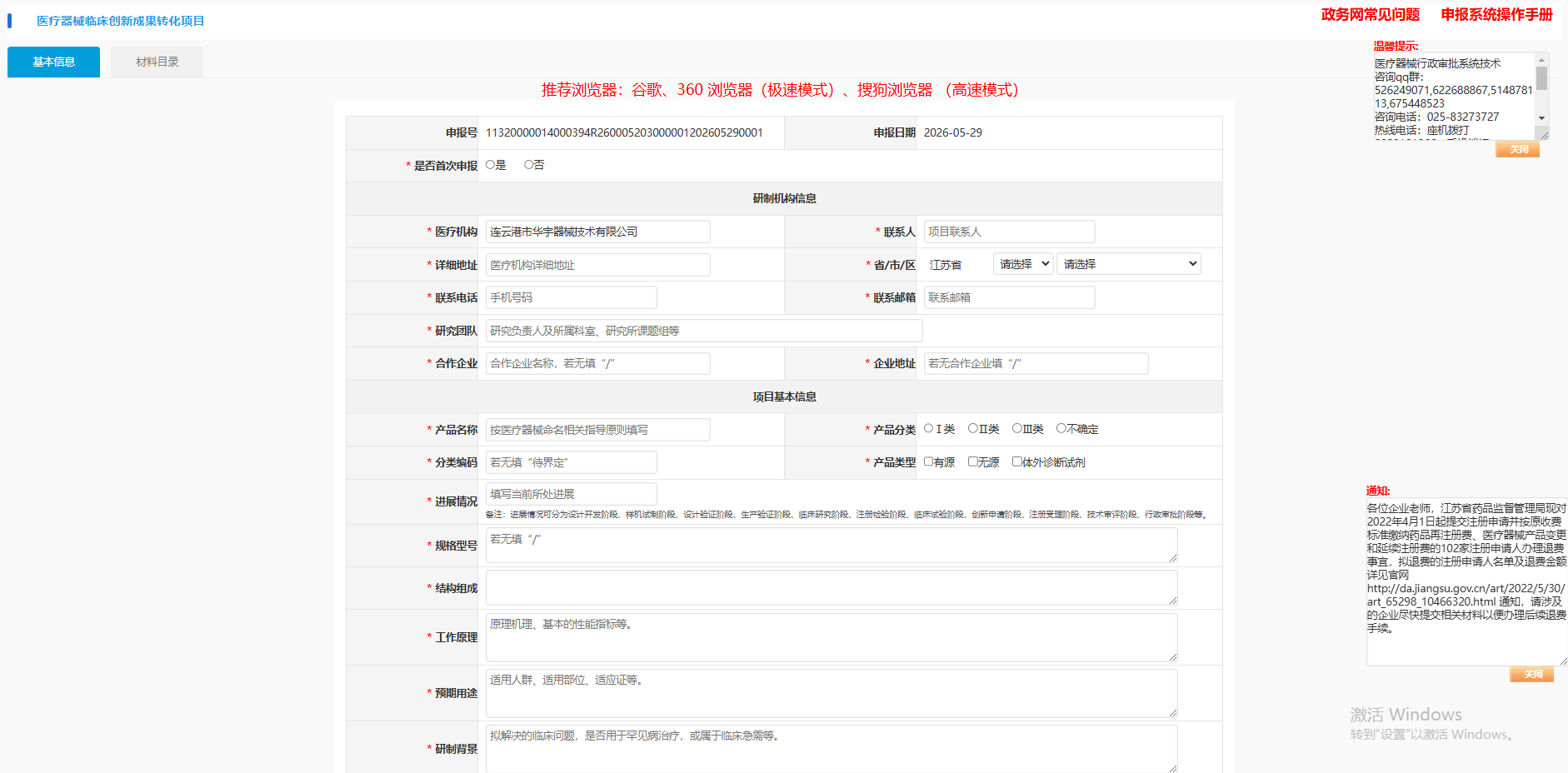Viewport: 1568px width, 773px height.
Task: Click the 申报号 value text
Action: [x=624, y=132]
